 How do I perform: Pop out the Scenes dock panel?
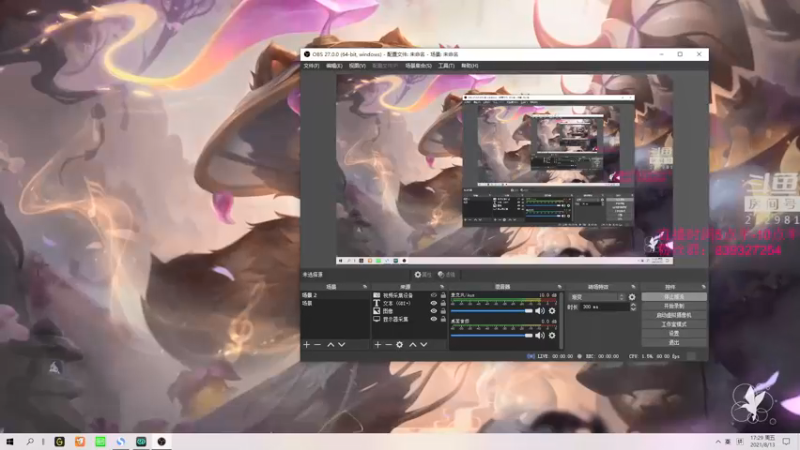coord(364,287)
